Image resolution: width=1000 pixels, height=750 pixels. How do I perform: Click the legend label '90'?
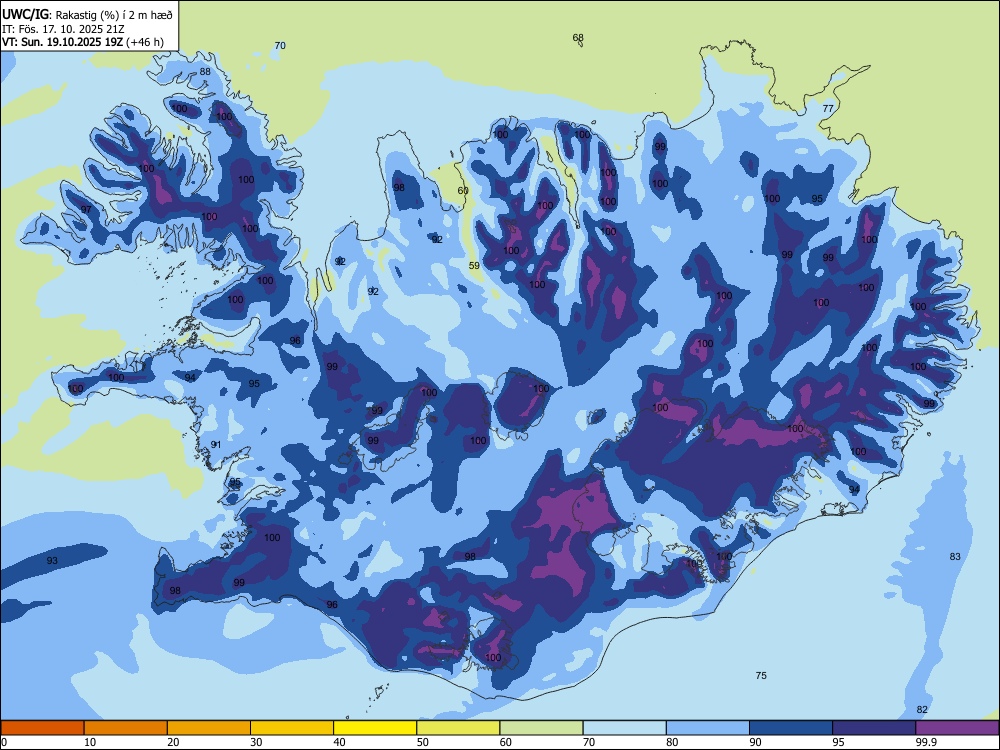point(755,742)
